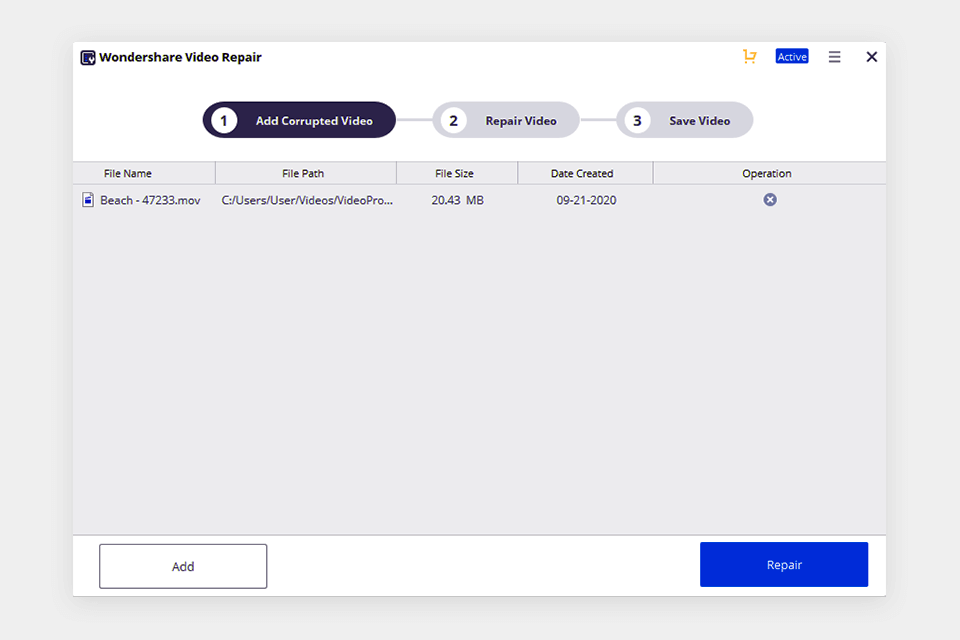Click the numbered circle for step 2

pyautogui.click(x=453, y=120)
